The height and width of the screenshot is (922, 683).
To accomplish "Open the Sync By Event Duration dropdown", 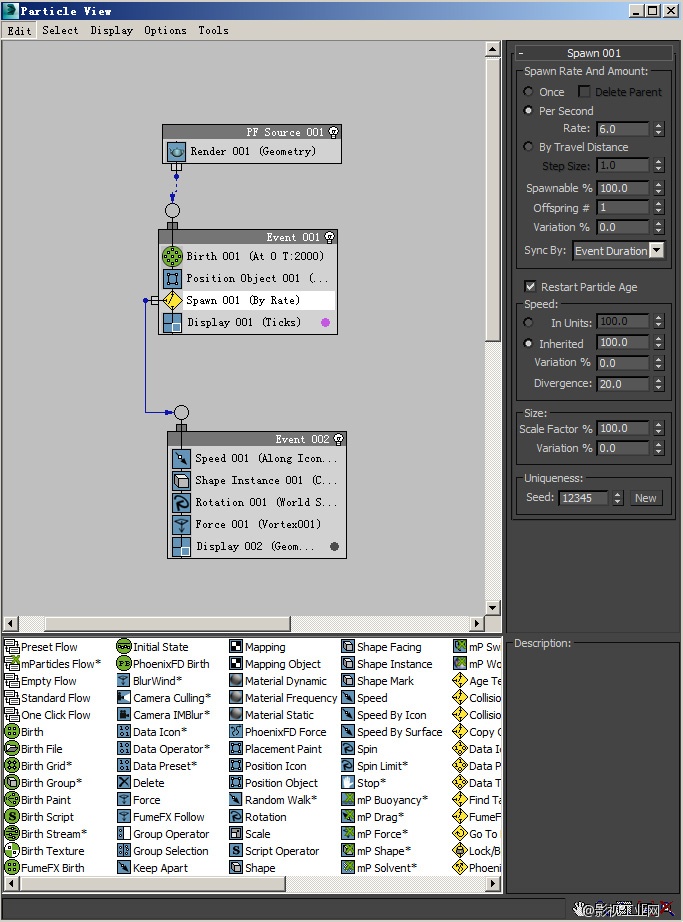I will [x=657, y=250].
